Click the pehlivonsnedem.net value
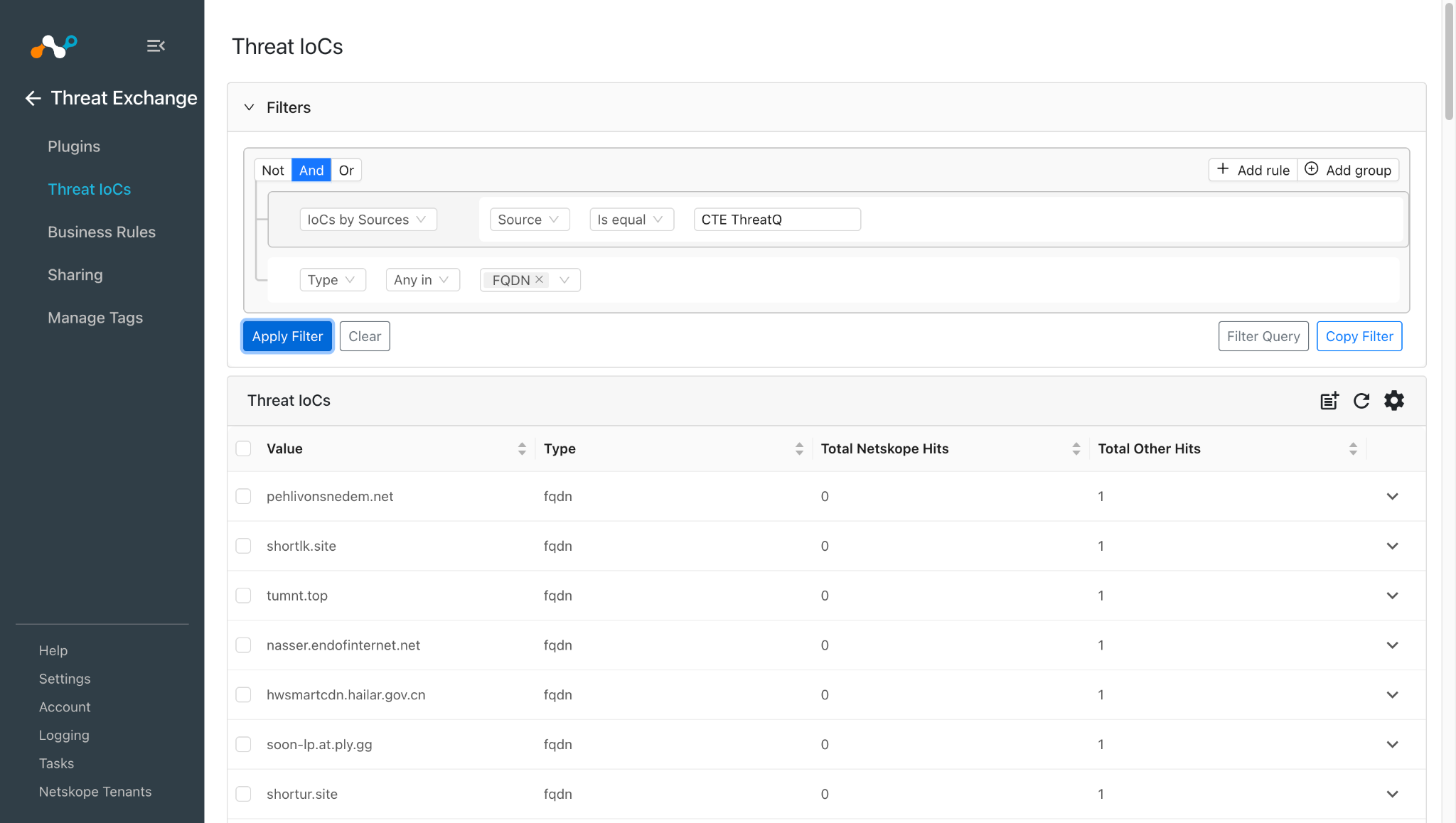The height and width of the screenshot is (823, 1456). (330, 496)
